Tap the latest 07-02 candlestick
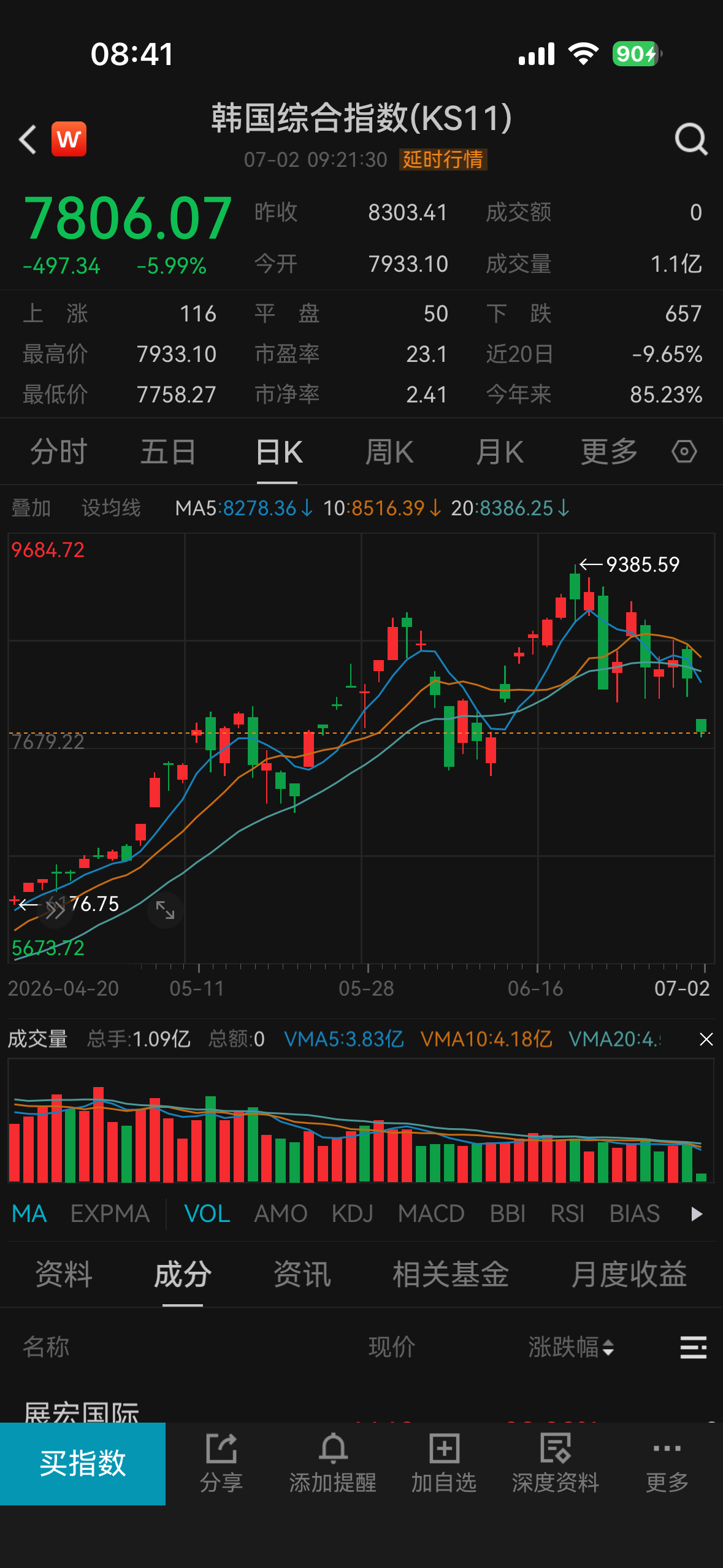 (702, 726)
